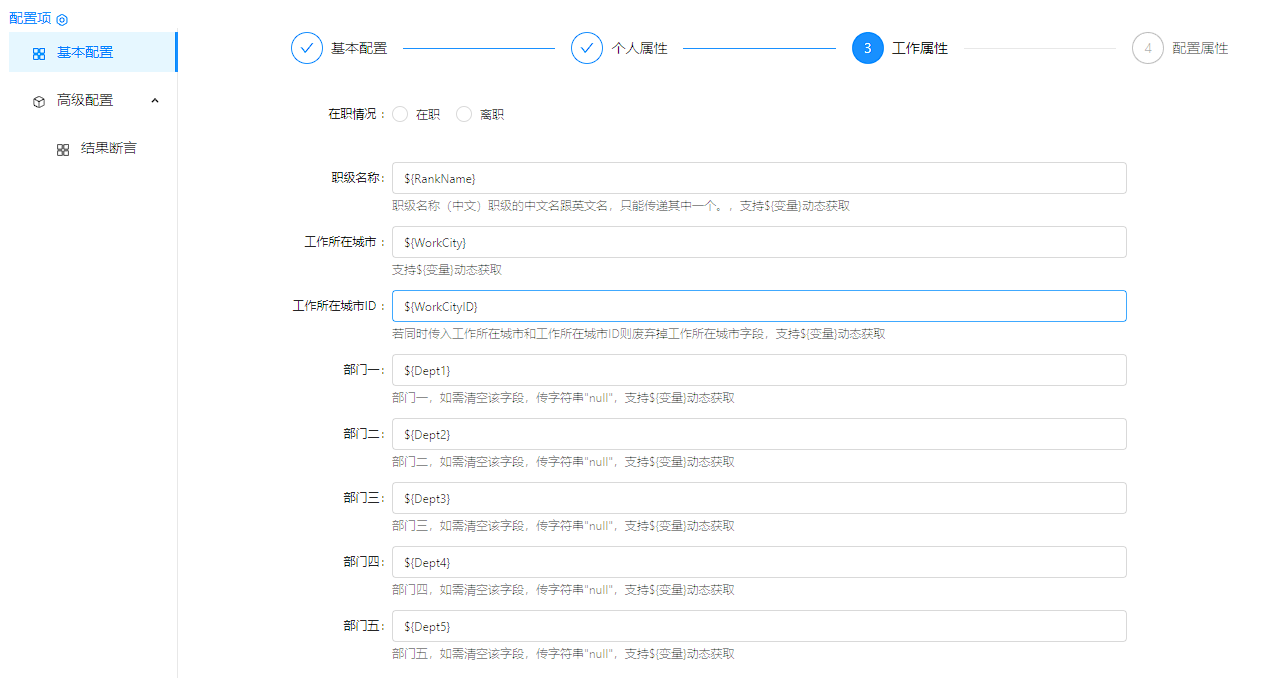Click the checkmark circle for 基本配置 step
1269x678 pixels.
click(x=307, y=48)
